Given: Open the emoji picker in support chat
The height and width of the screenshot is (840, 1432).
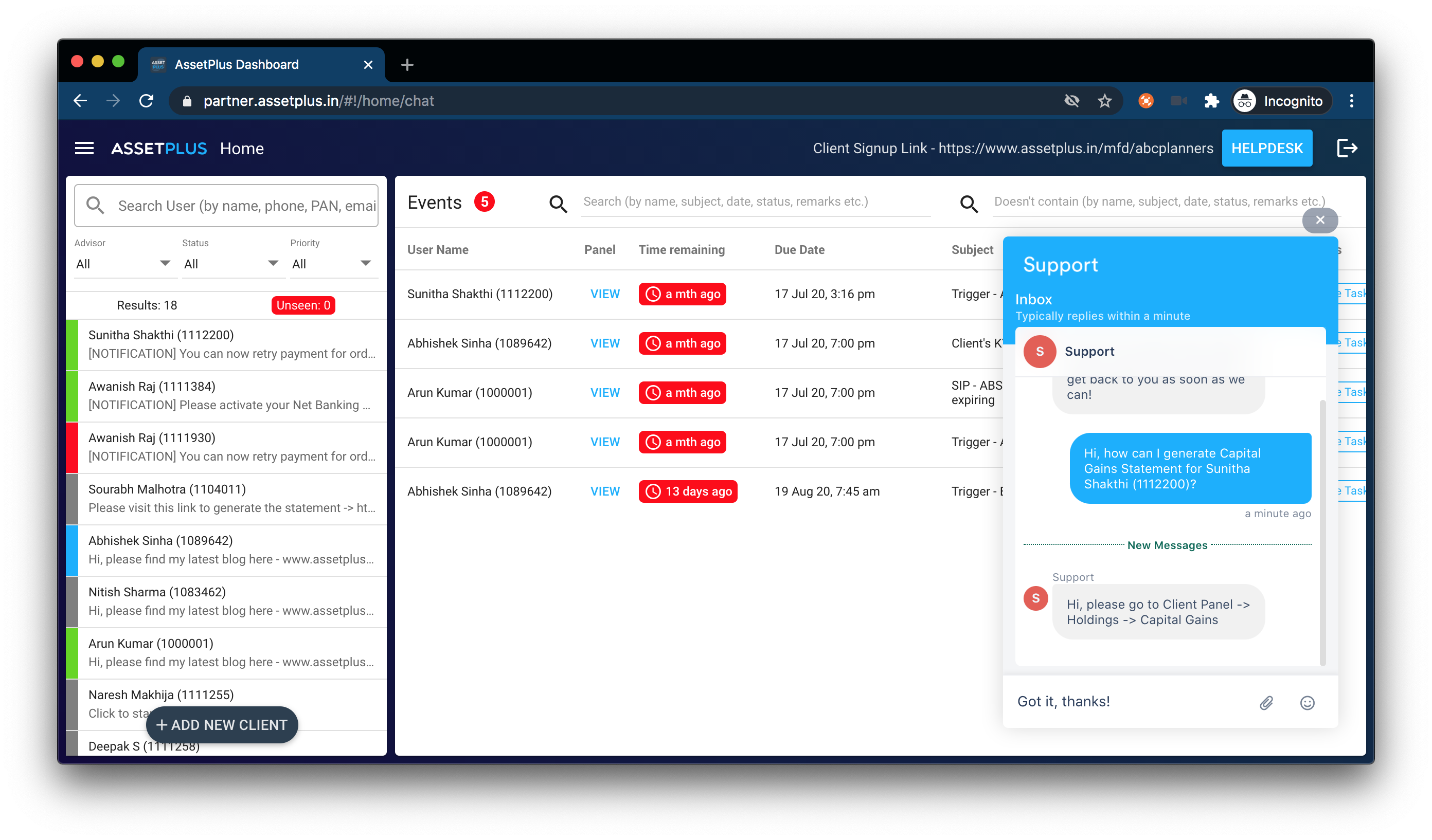Looking at the screenshot, I should [1307, 703].
